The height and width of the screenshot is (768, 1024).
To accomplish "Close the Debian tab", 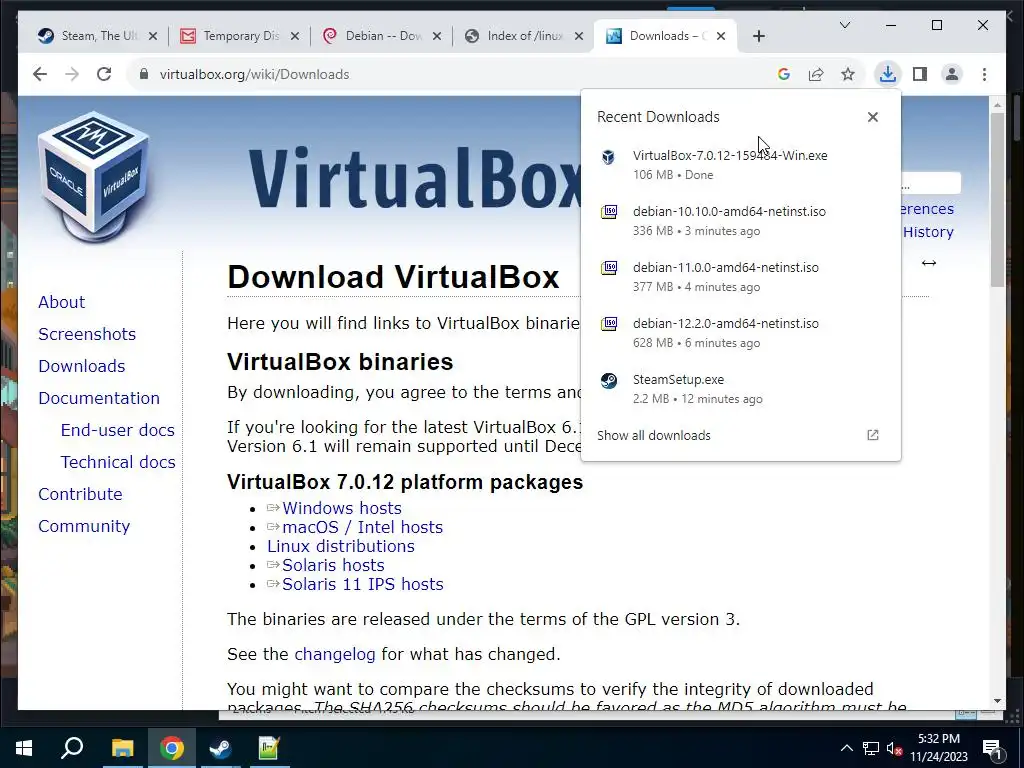I will pos(437,36).
